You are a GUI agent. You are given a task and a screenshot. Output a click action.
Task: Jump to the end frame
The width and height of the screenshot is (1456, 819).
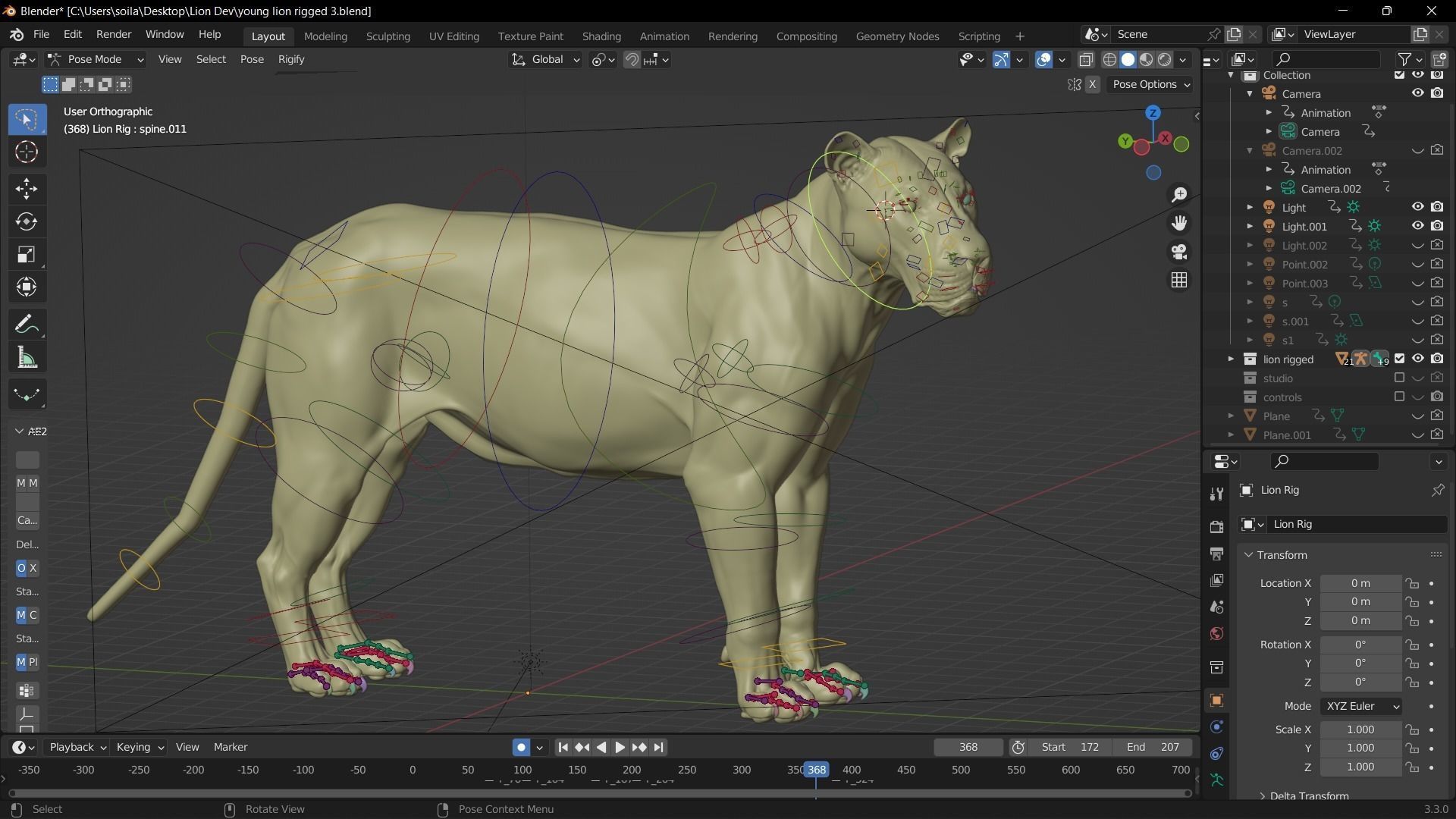[x=658, y=748]
